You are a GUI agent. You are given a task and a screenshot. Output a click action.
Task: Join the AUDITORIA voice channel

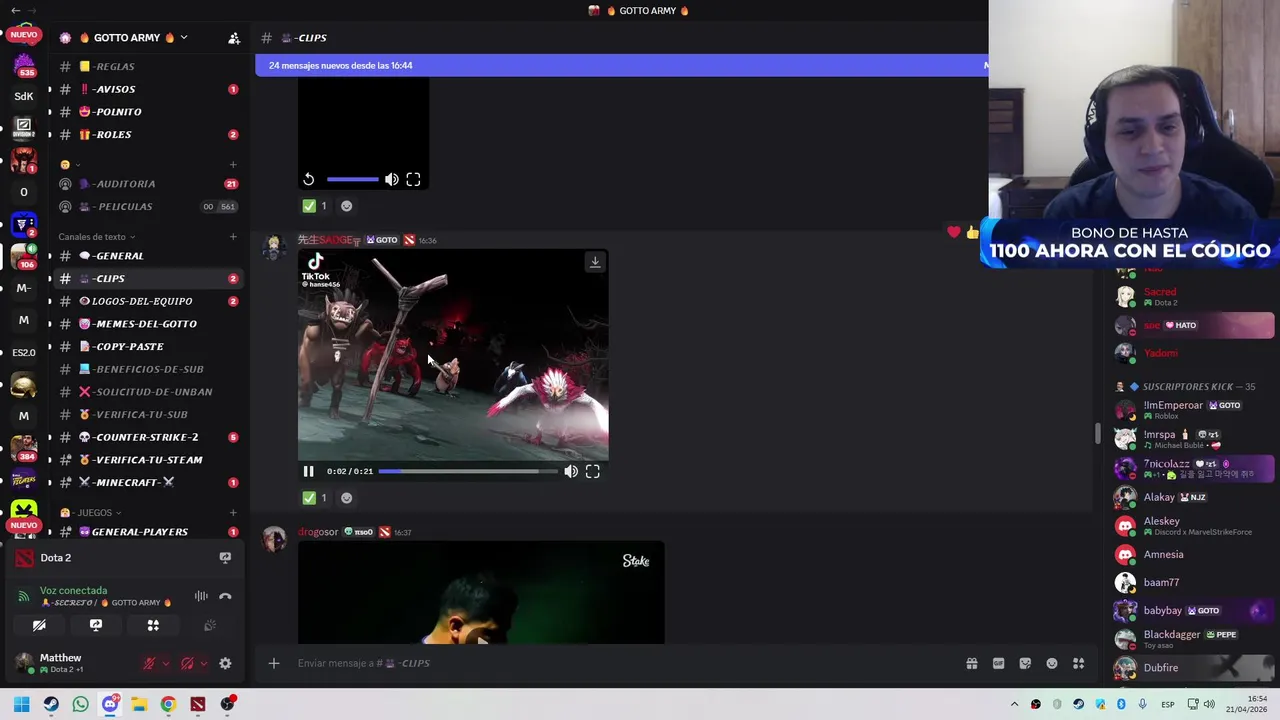tap(148, 184)
